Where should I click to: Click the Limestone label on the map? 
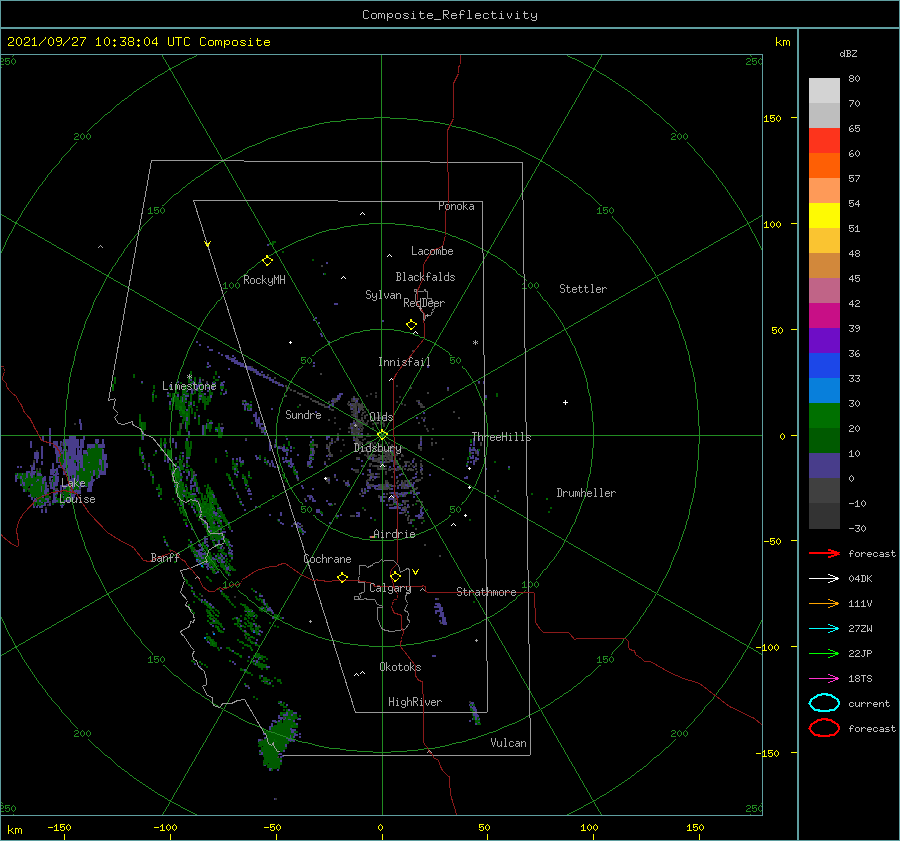coord(189,386)
